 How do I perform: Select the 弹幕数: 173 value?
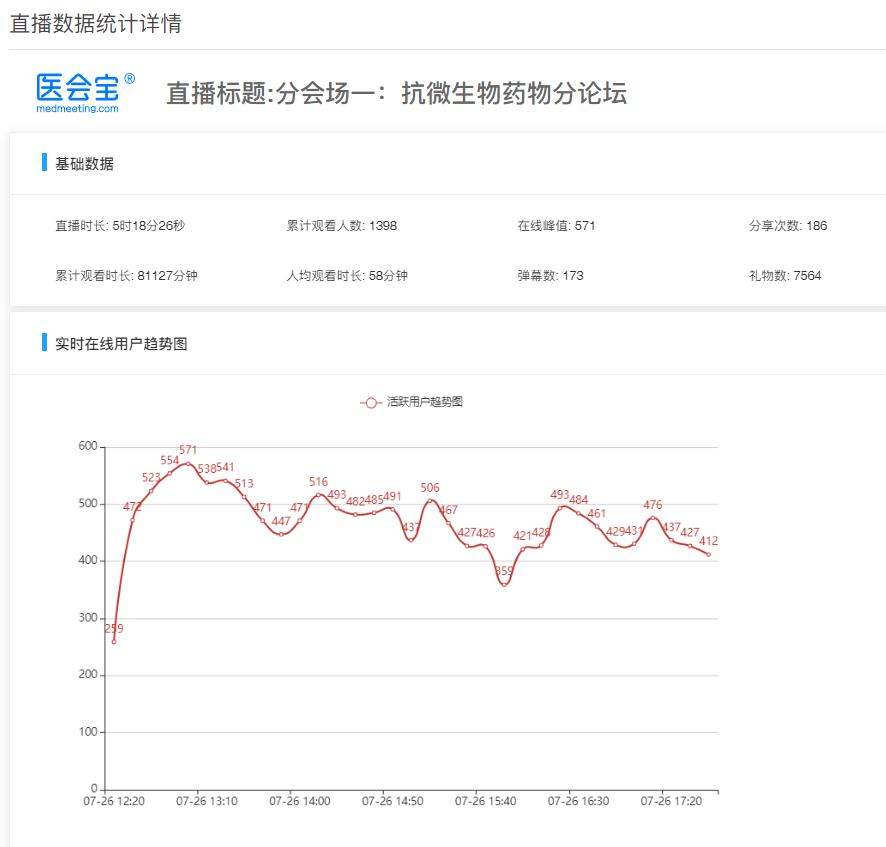(550, 276)
